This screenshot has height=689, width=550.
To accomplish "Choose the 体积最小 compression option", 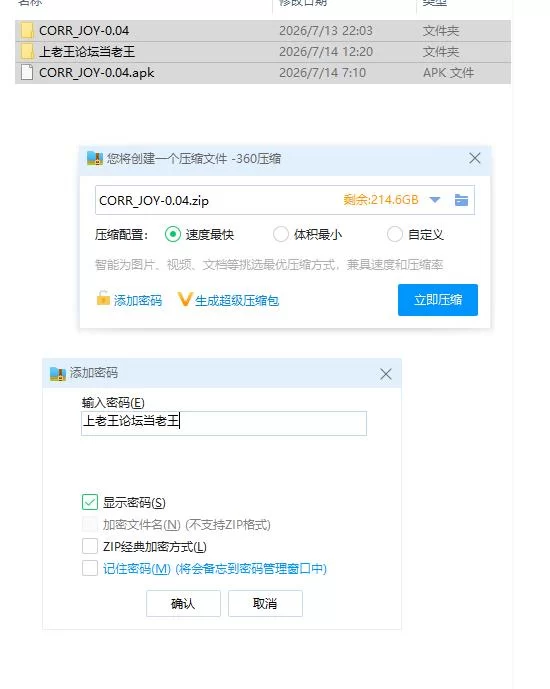I will point(281,234).
